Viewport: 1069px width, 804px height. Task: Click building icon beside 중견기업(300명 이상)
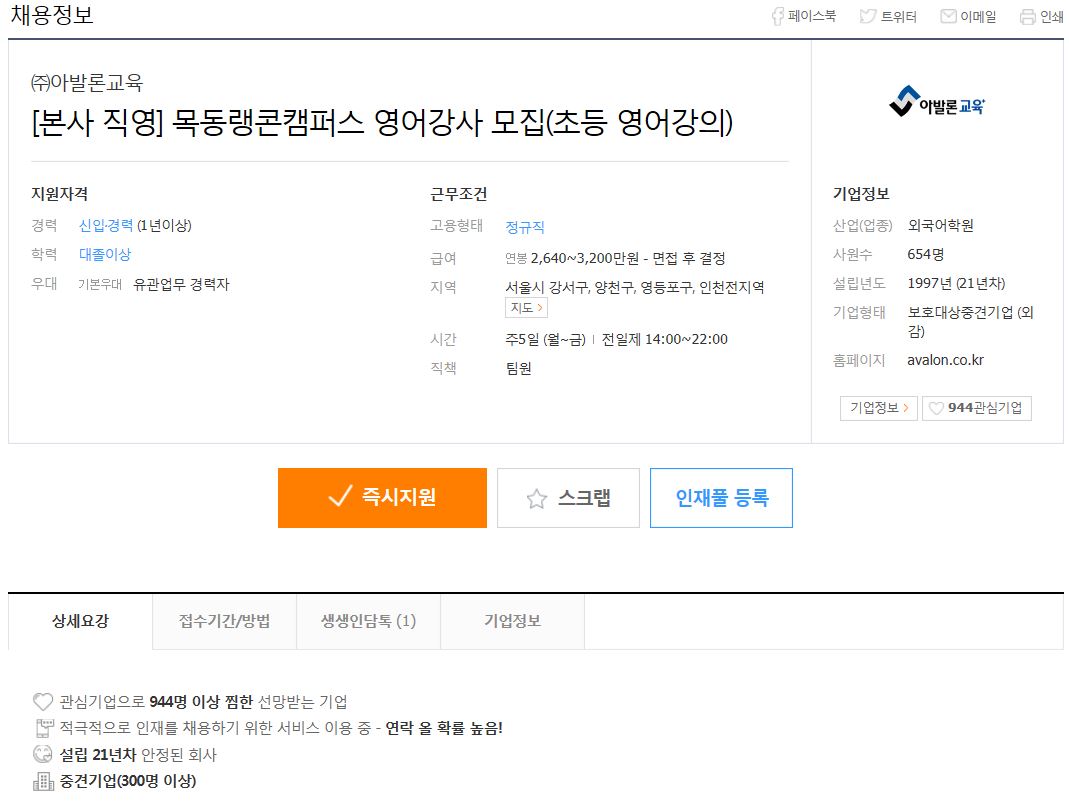click(x=44, y=781)
